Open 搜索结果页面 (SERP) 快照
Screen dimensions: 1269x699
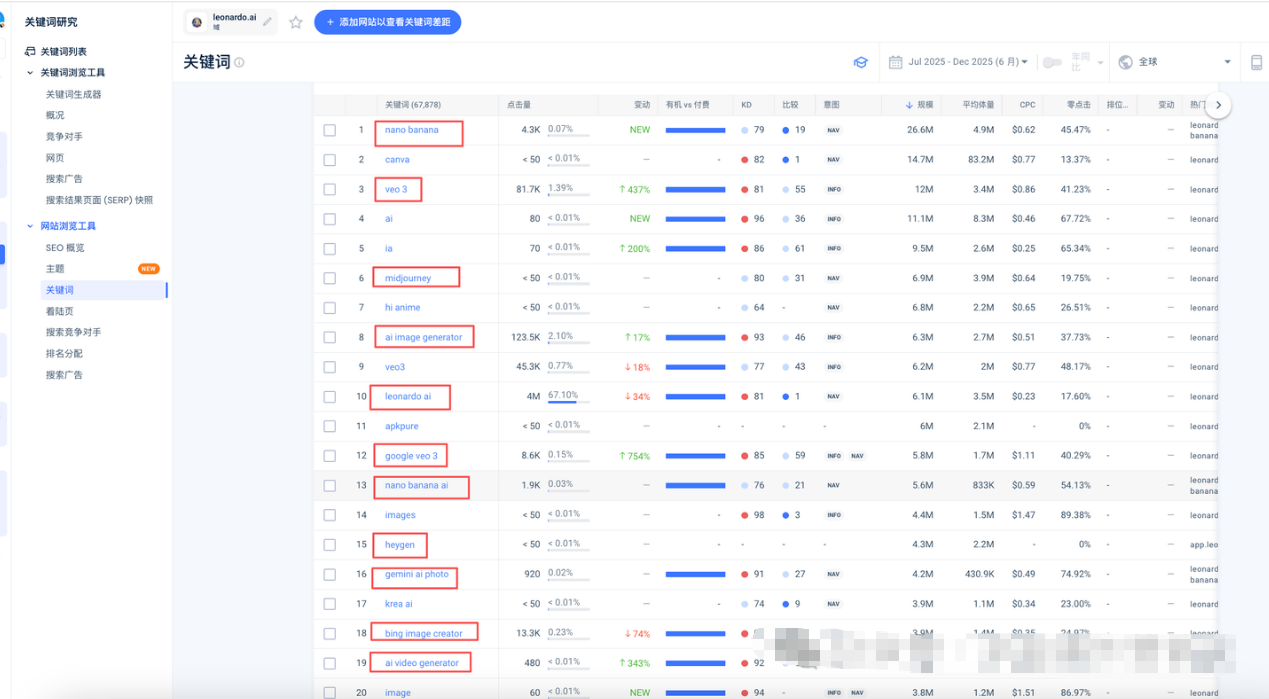coord(99,200)
